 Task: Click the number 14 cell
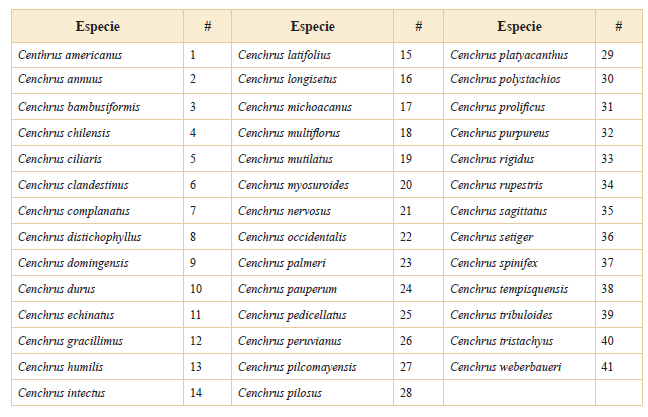[207, 393]
